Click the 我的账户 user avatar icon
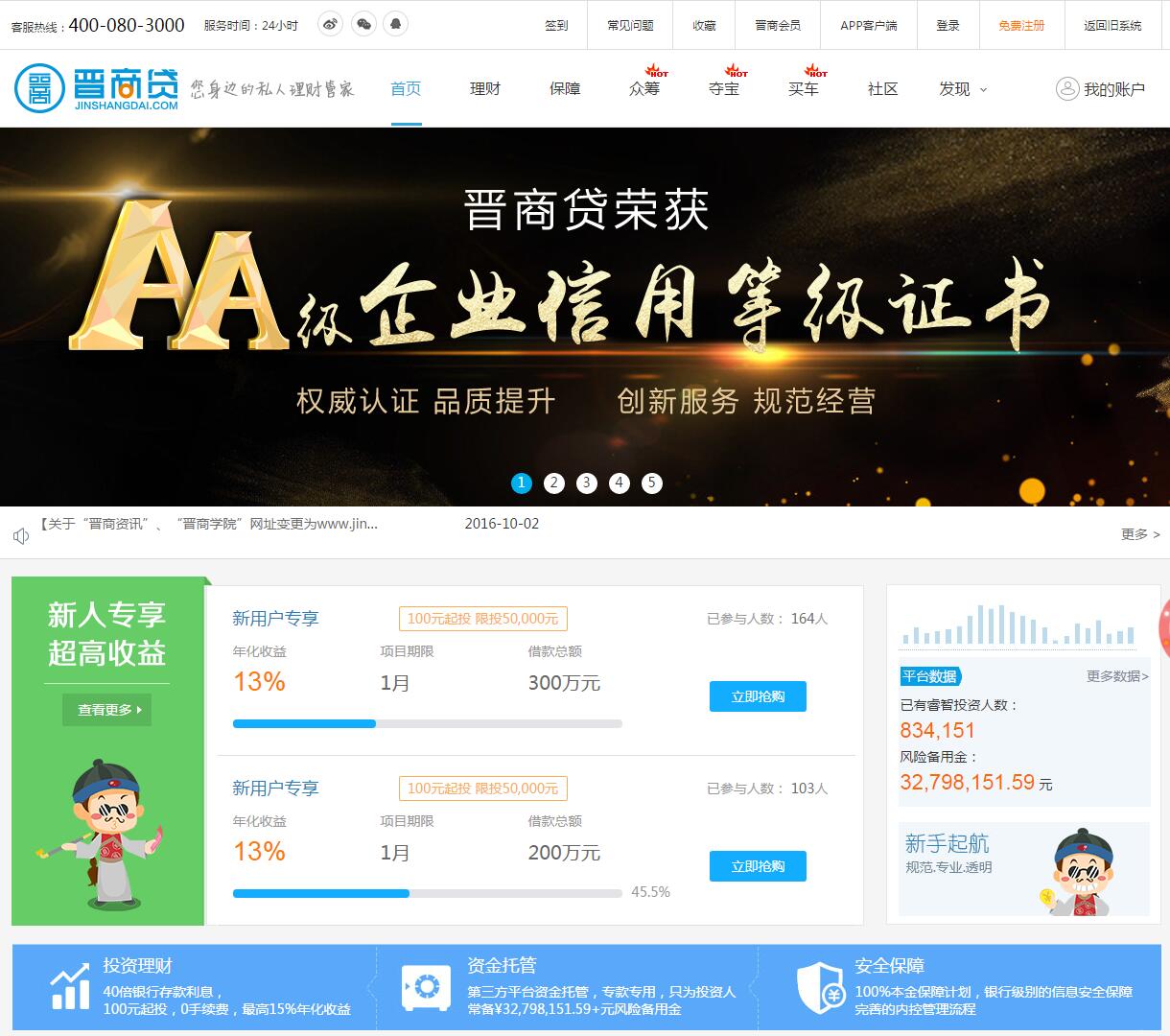 tap(1067, 89)
